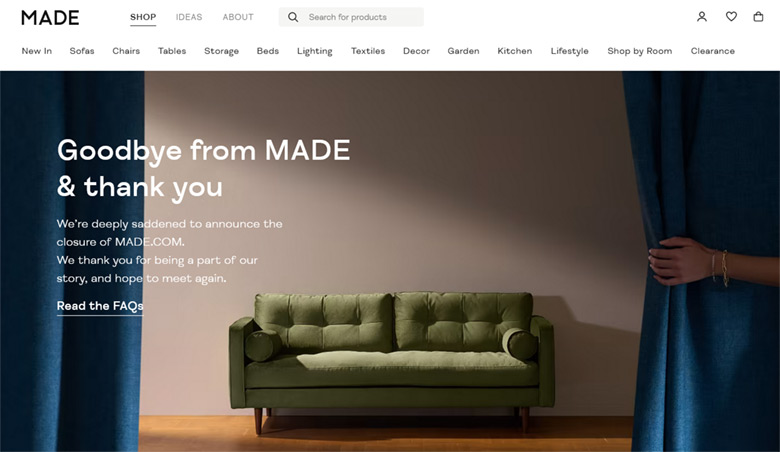Image resolution: width=780 pixels, height=452 pixels.
Task: Go home via MADE logo
Action: [x=50, y=17]
